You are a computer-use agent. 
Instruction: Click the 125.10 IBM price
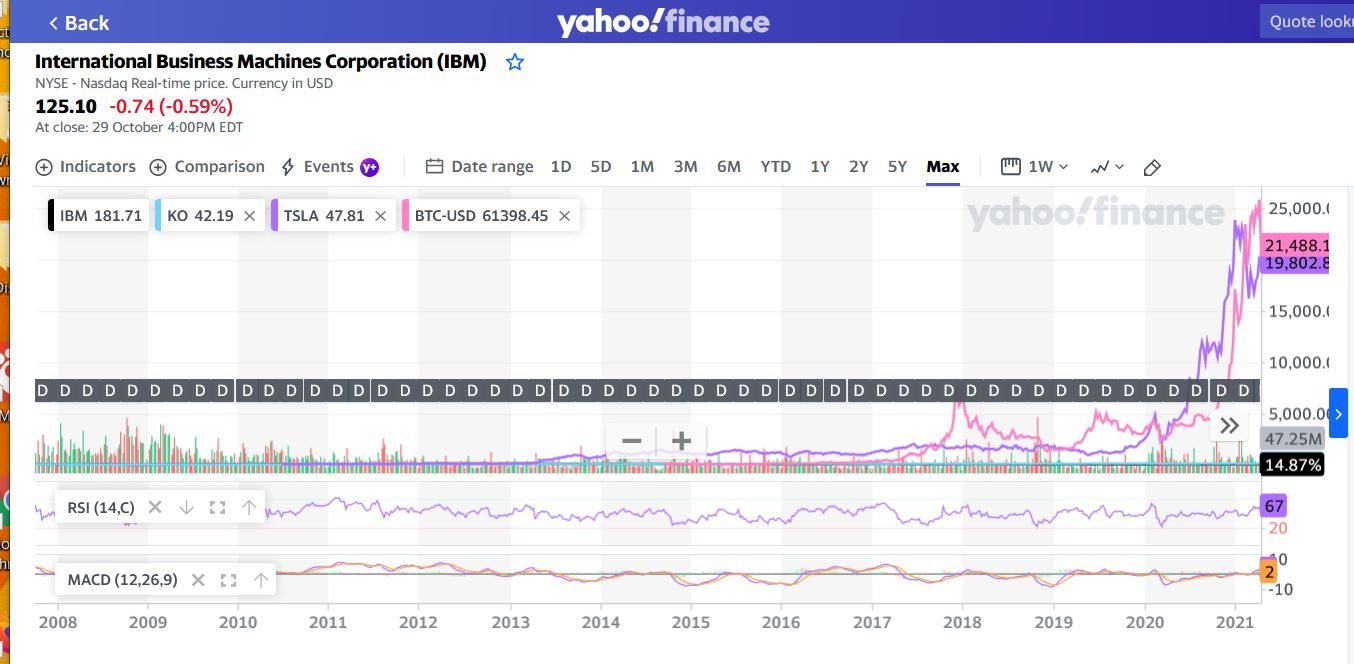point(66,106)
